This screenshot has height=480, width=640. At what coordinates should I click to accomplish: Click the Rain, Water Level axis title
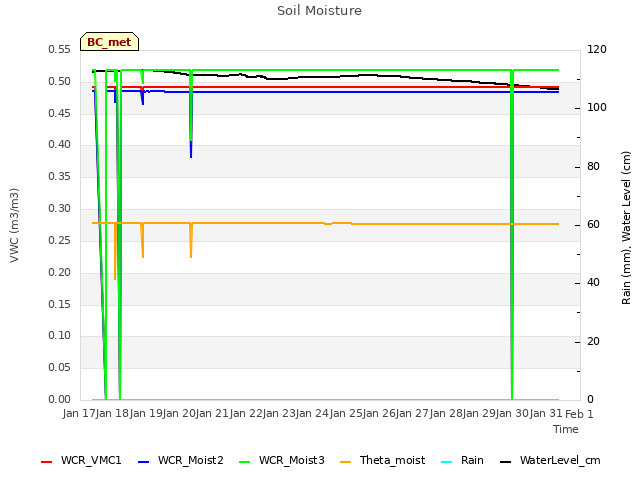tap(626, 228)
